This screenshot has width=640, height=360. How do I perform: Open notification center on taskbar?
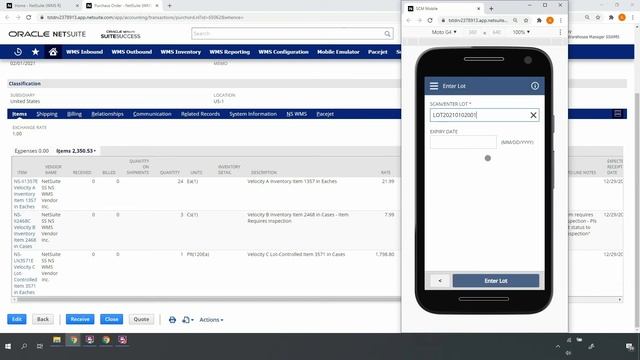(629, 347)
